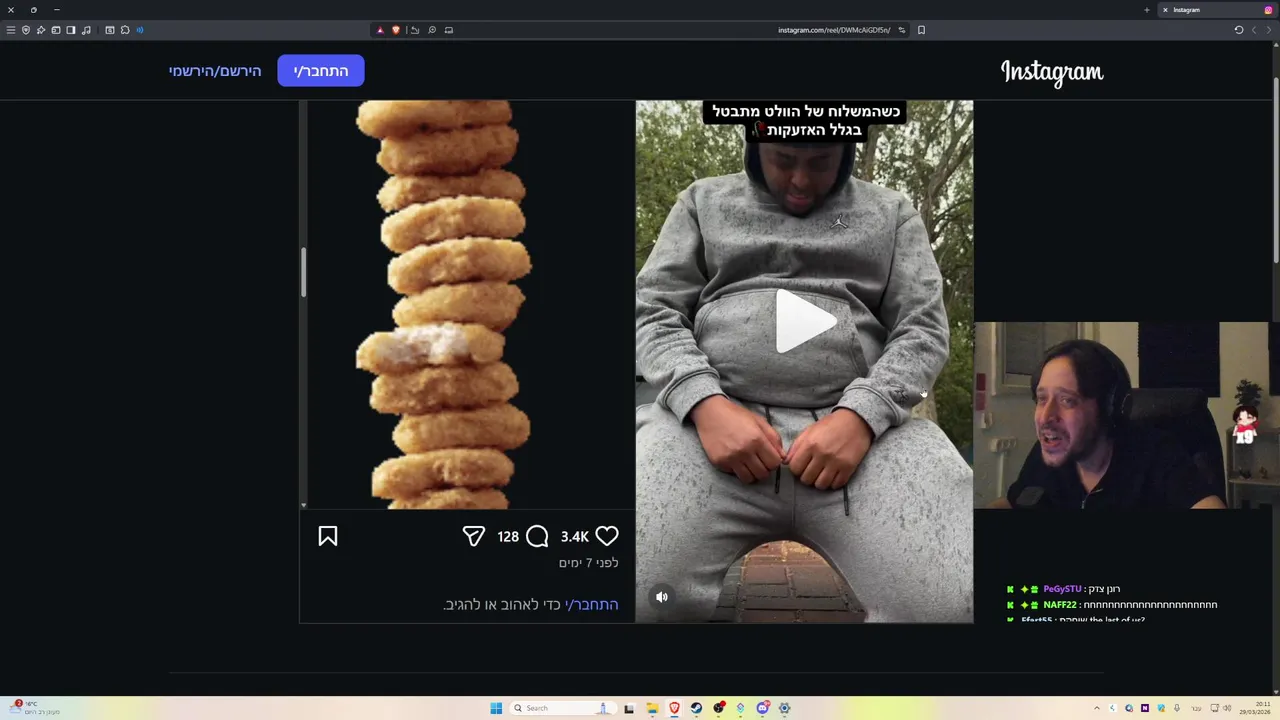Click the Brave Shields lion icon
The height and width of the screenshot is (720, 1280).
(396, 30)
